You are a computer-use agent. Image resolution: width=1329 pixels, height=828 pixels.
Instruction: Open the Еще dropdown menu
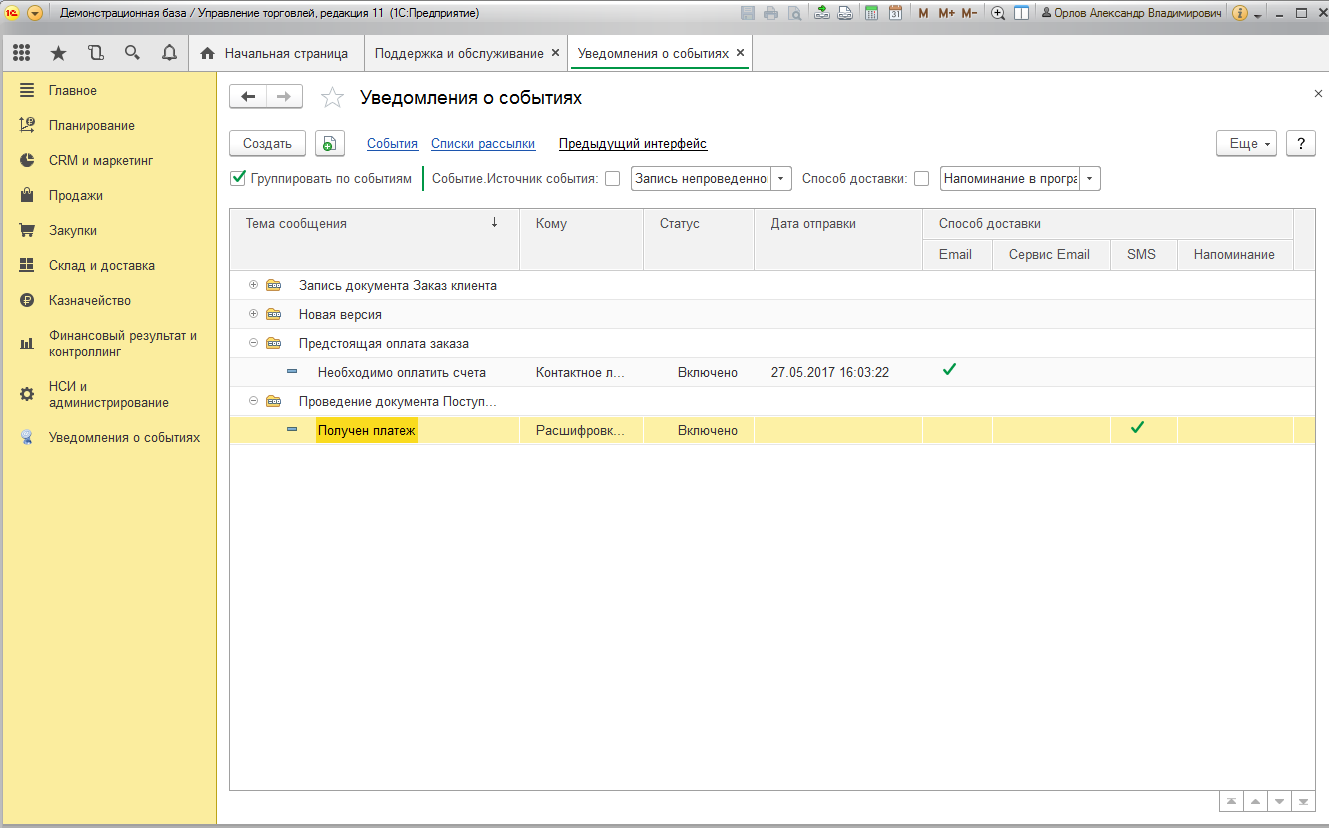1246,144
